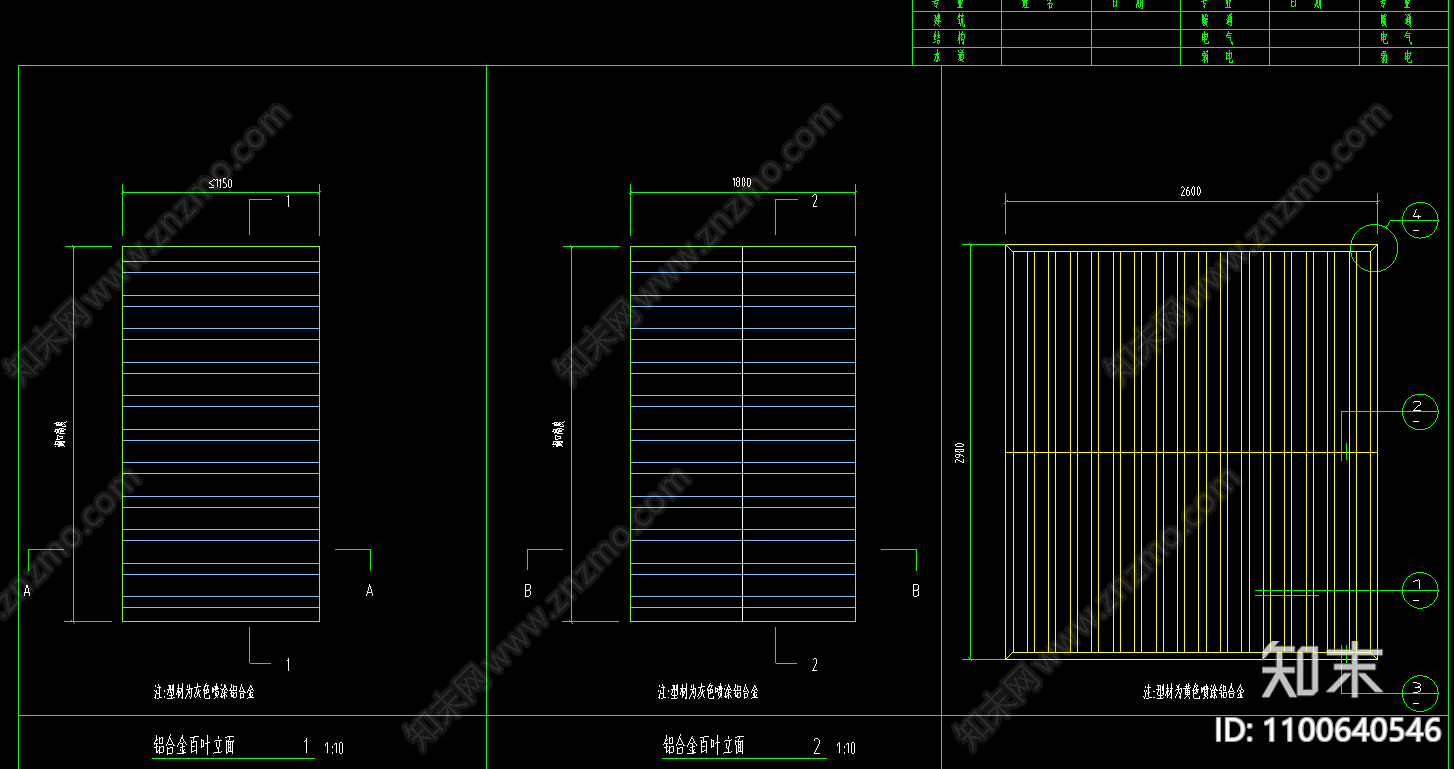Click the left section mark letter A
This screenshot has width=1454, height=769.
coord(27,591)
